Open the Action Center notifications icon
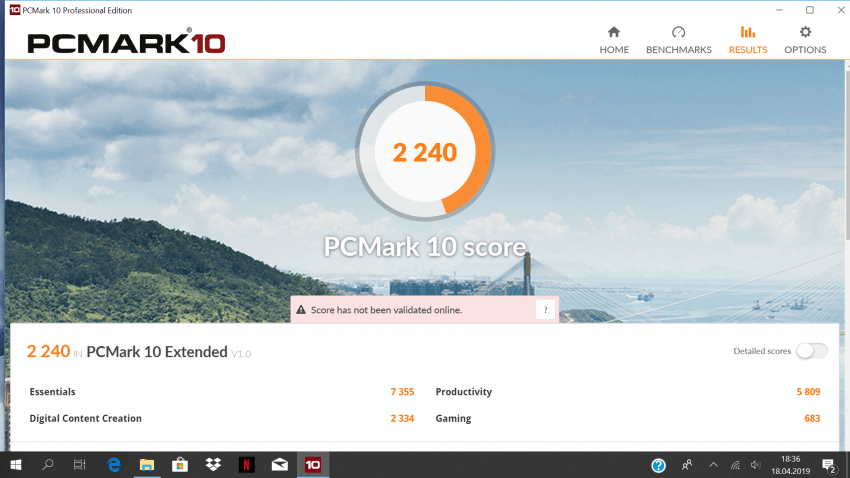 click(x=829, y=466)
